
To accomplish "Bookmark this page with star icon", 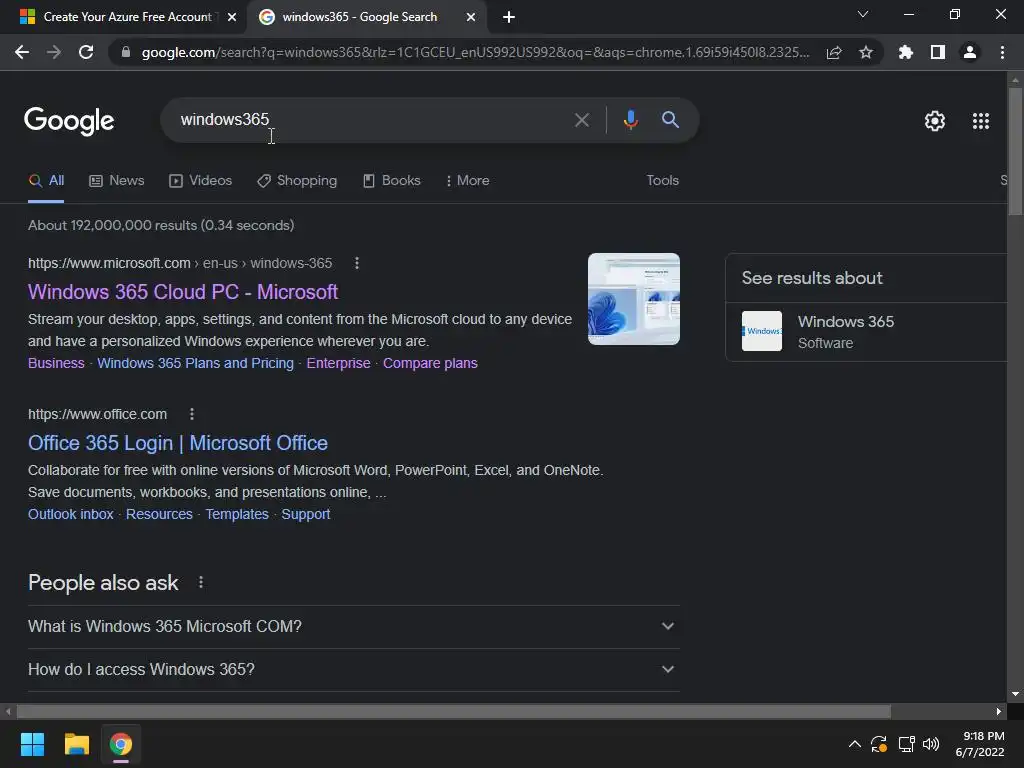I will tap(866, 52).
